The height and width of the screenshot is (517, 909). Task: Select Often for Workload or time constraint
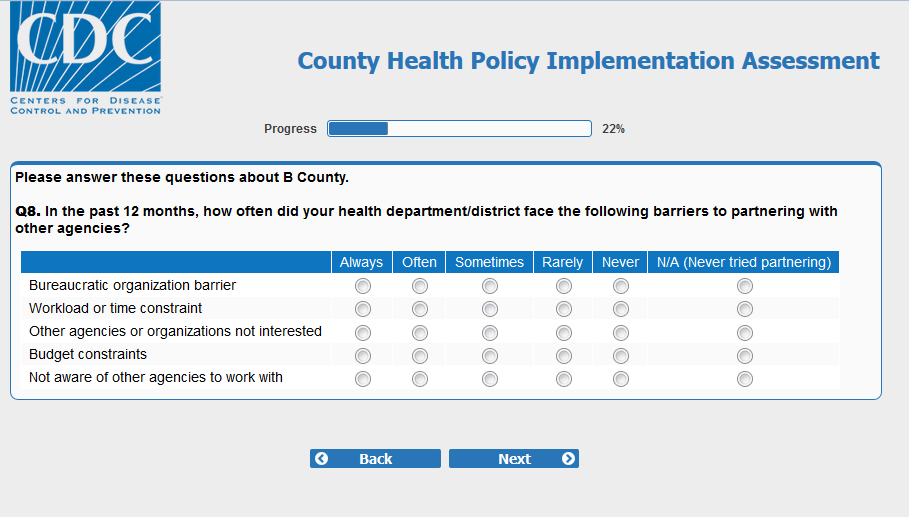pyautogui.click(x=420, y=309)
